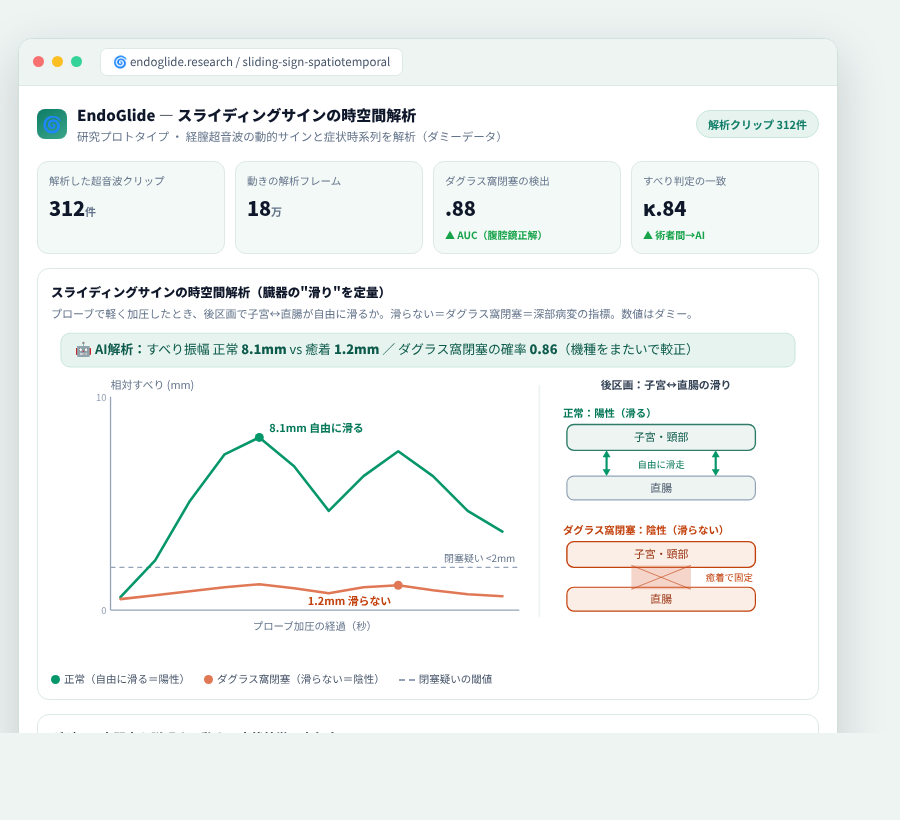Open the 動きの解析フレーム 18万 card

click(329, 207)
